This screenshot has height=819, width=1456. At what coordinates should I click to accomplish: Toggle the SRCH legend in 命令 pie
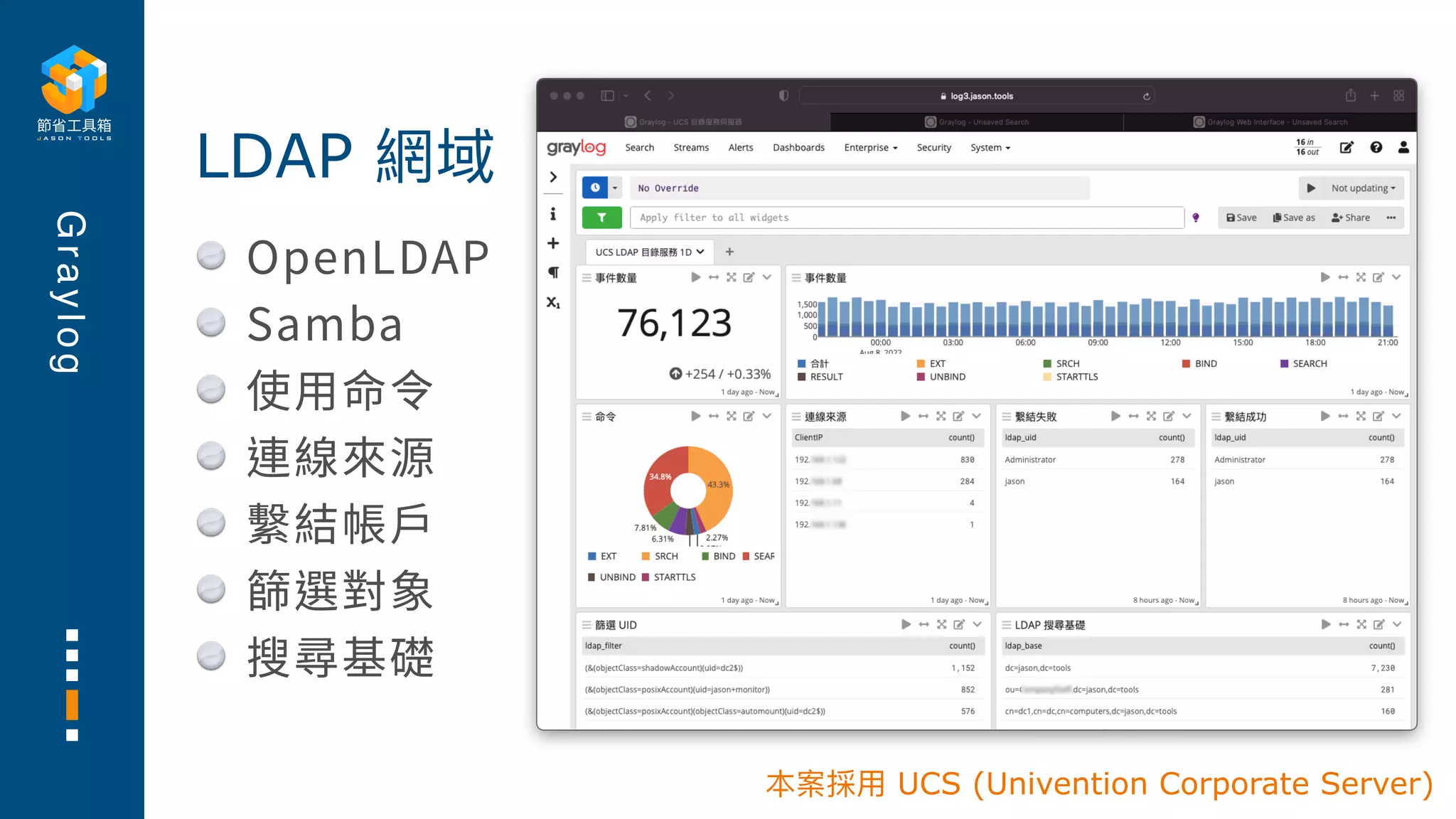click(660, 556)
